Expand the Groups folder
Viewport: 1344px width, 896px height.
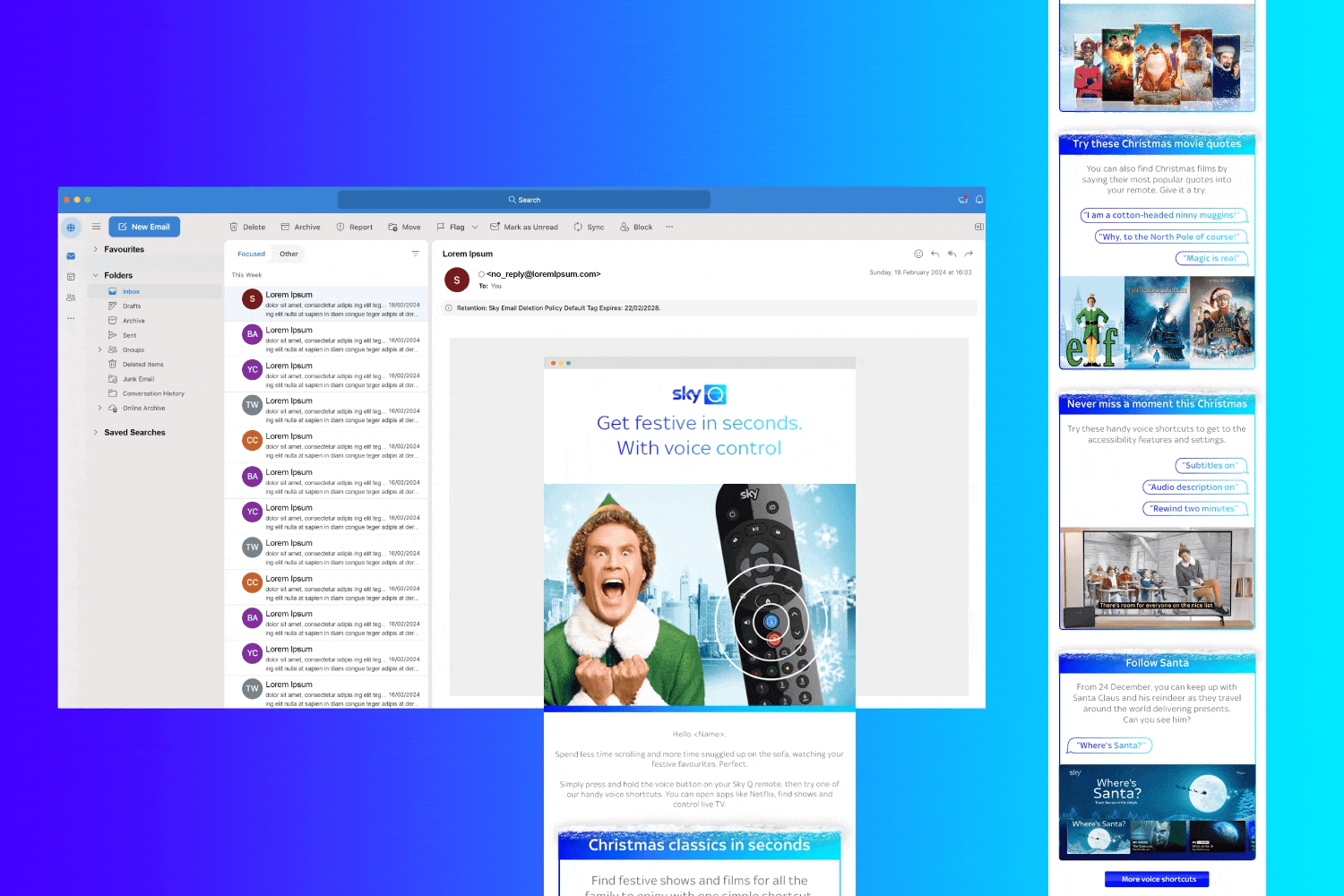click(99, 349)
